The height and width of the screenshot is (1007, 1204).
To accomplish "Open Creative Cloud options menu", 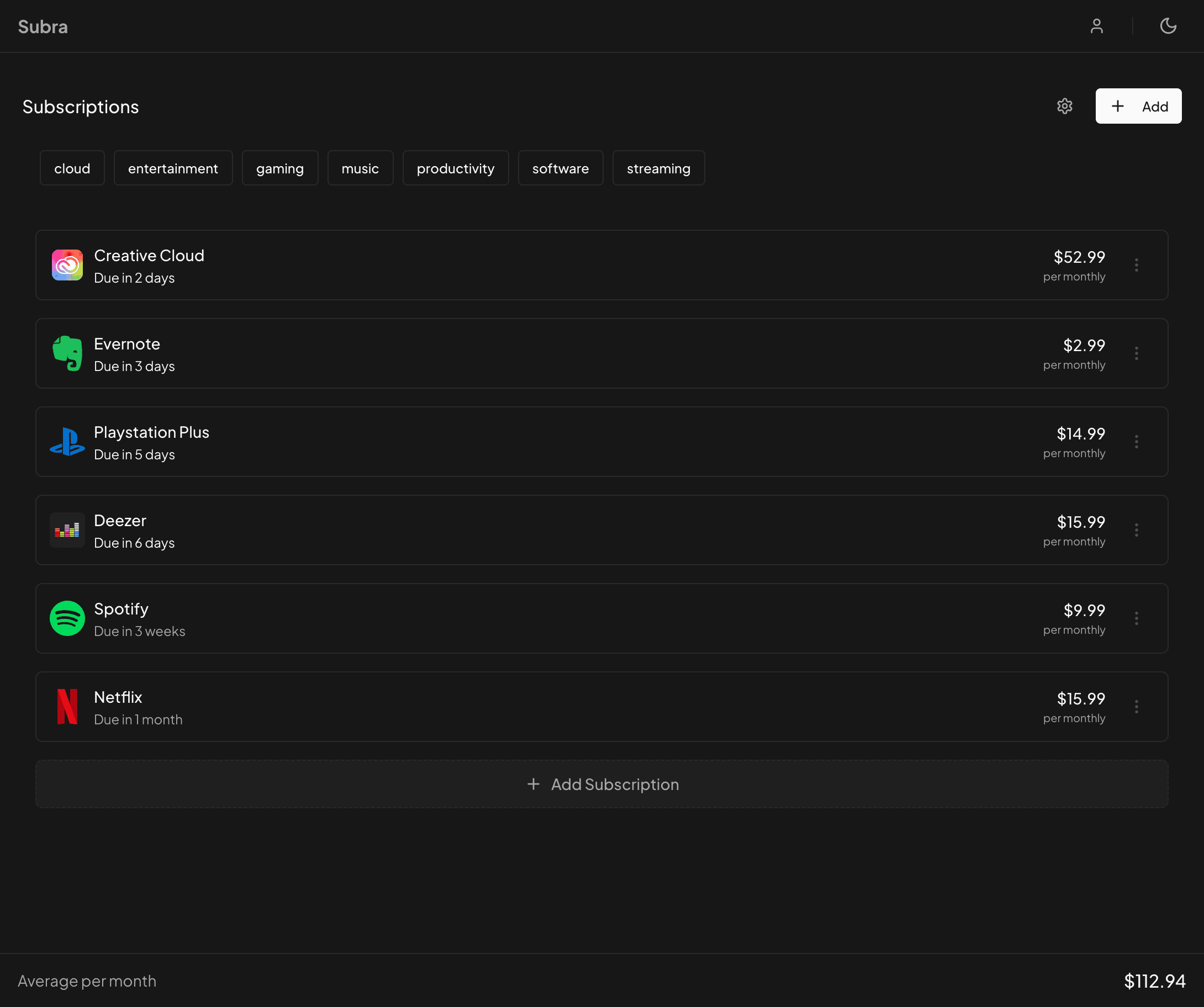I will pyautogui.click(x=1137, y=265).
